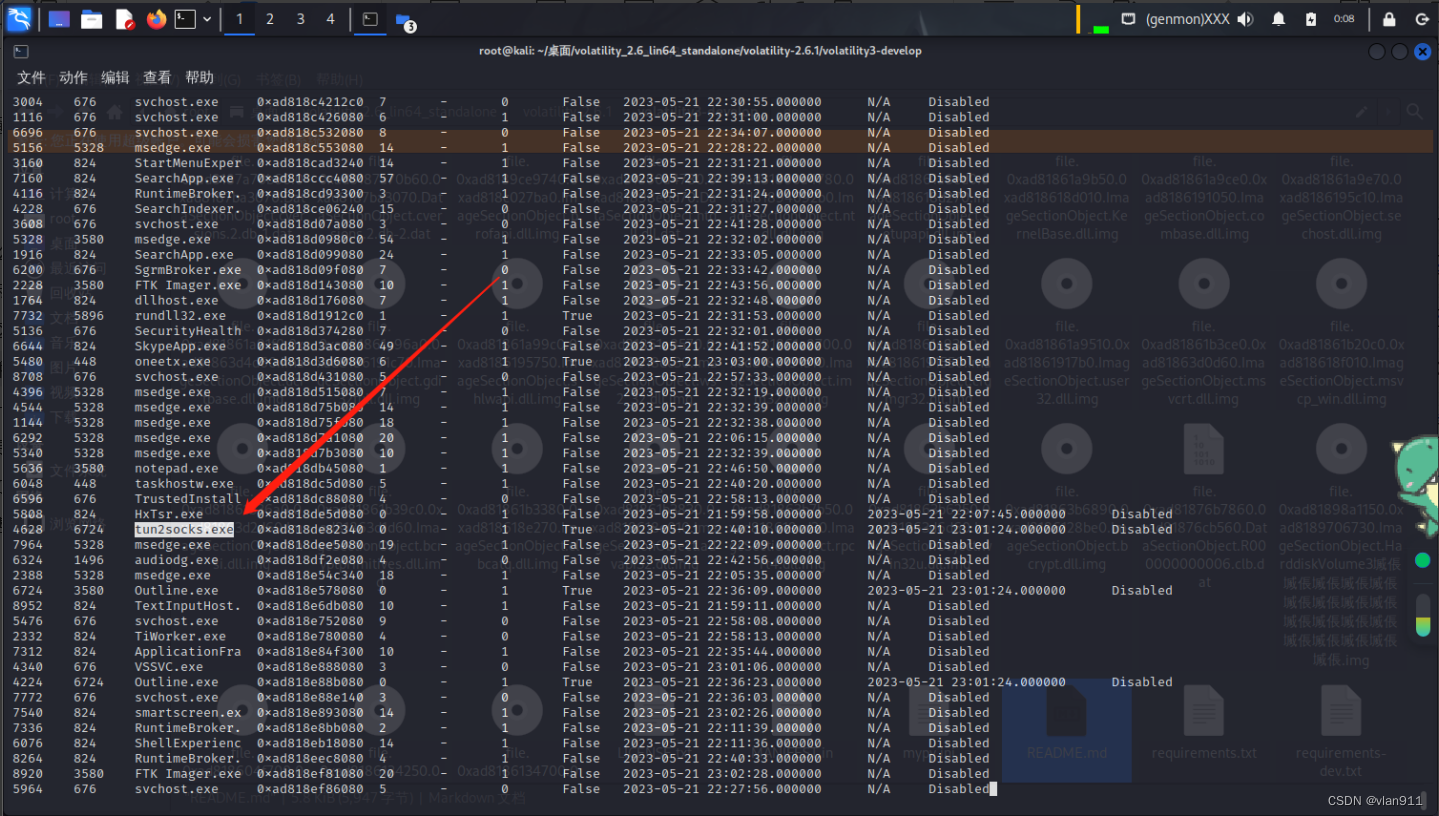Lock the screen with padlock icon
The width and height of the screenshot is (1439, 816).
[x=1389, y=19]
